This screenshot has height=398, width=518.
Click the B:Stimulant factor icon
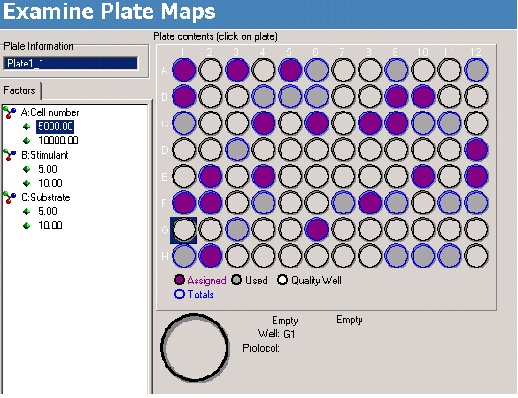point(9,155)
